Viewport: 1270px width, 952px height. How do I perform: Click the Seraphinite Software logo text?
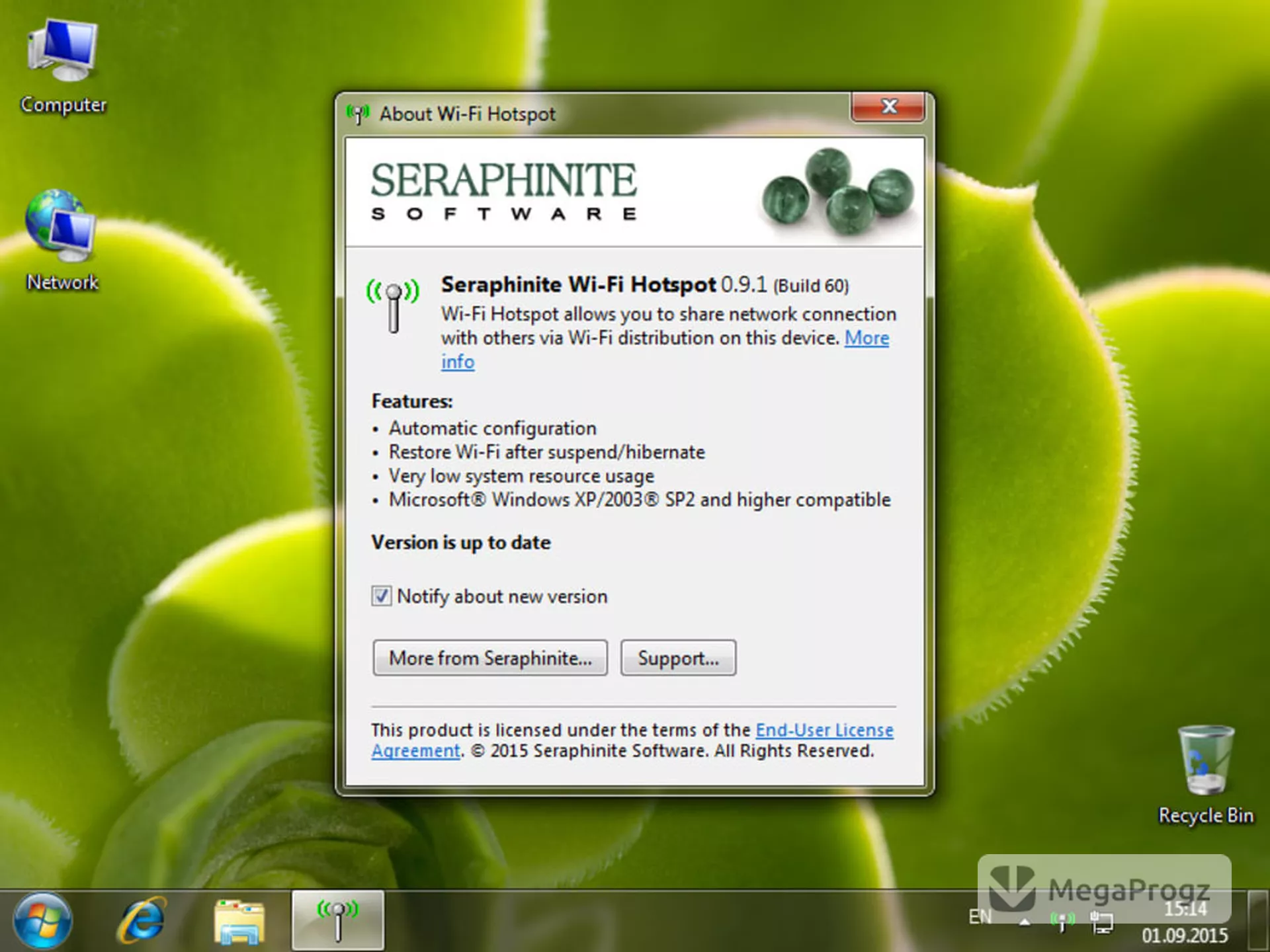point(504,191)
